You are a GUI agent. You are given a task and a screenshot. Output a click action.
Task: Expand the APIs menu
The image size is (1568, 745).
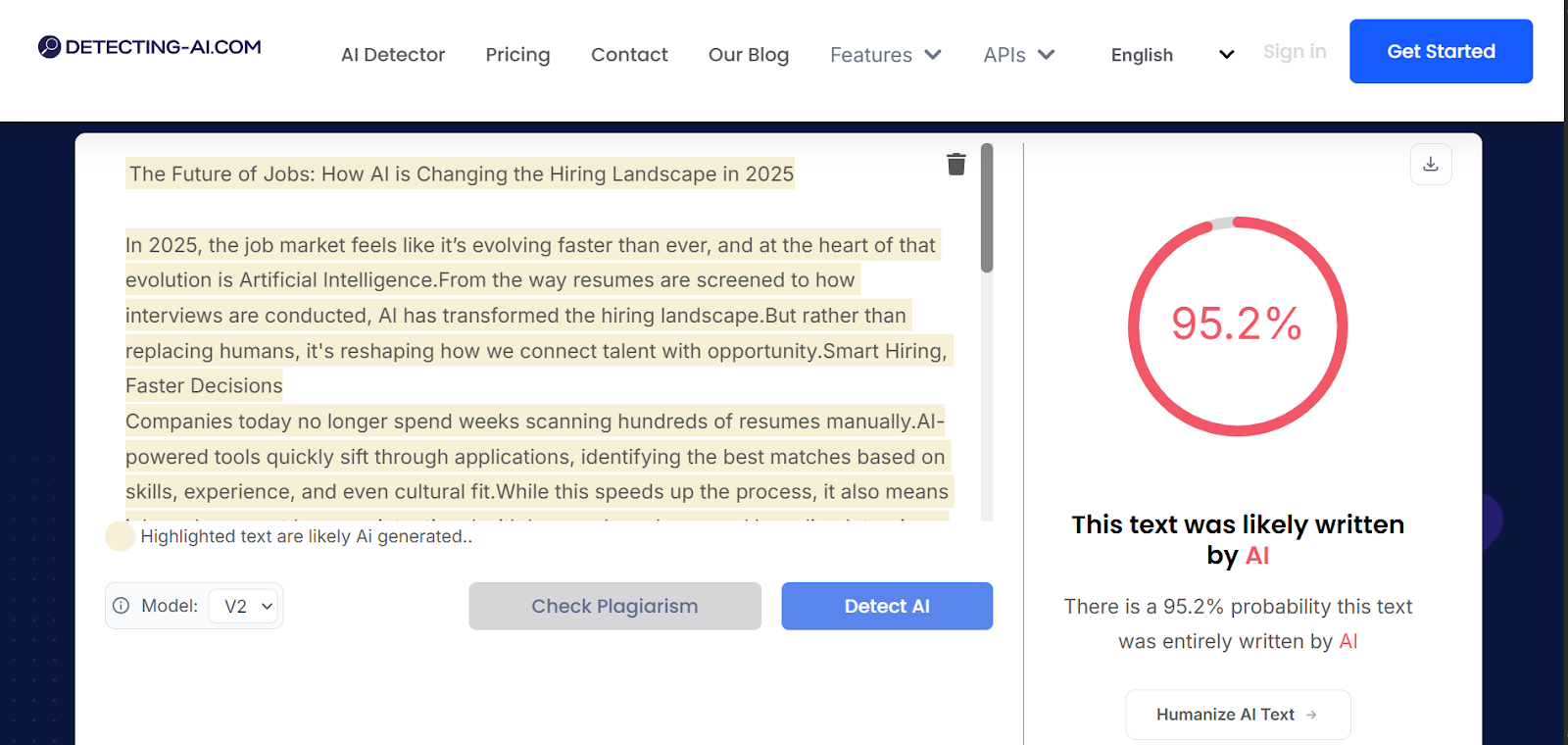pos(1018,55)
